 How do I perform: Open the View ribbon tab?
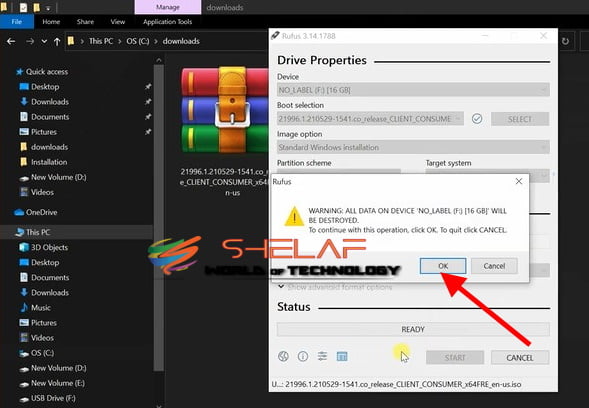[118, 22]
